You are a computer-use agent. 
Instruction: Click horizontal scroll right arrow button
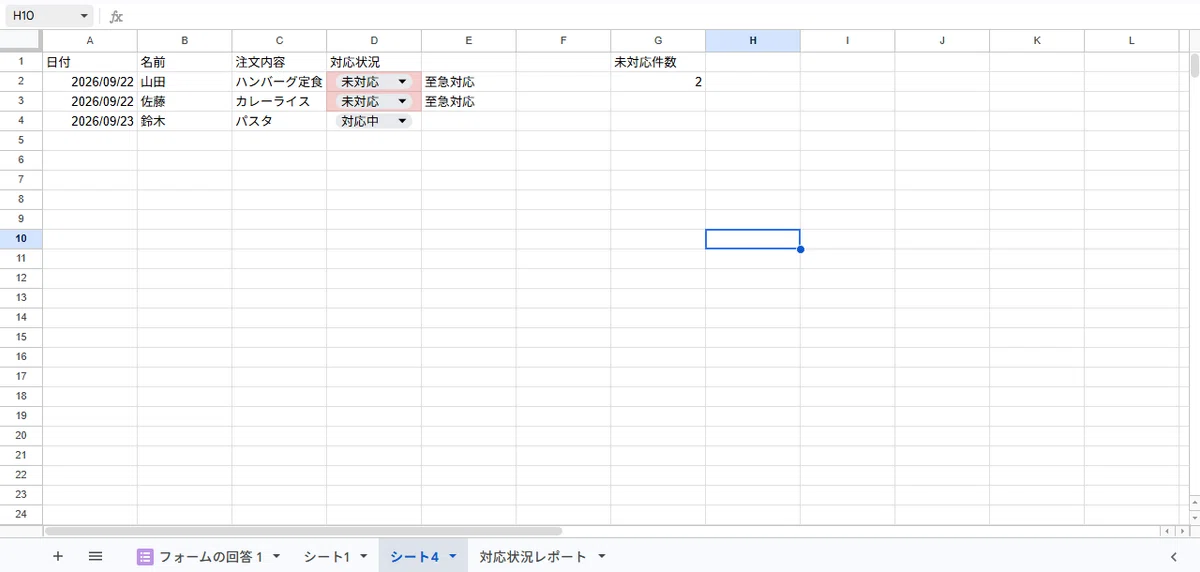(1183, 531)
